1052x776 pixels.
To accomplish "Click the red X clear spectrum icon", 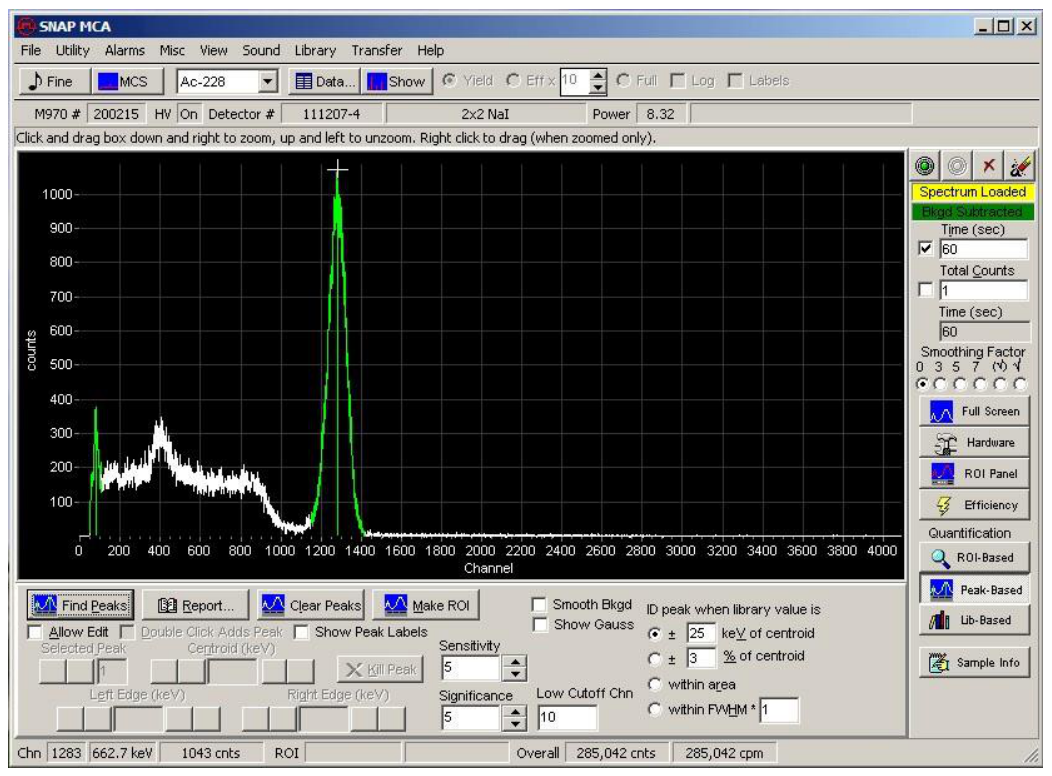I will pos(988,166).
